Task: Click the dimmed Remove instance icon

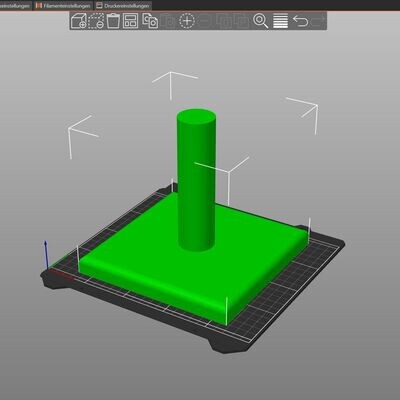Action: pyautogui.click(x=205, y=21)
